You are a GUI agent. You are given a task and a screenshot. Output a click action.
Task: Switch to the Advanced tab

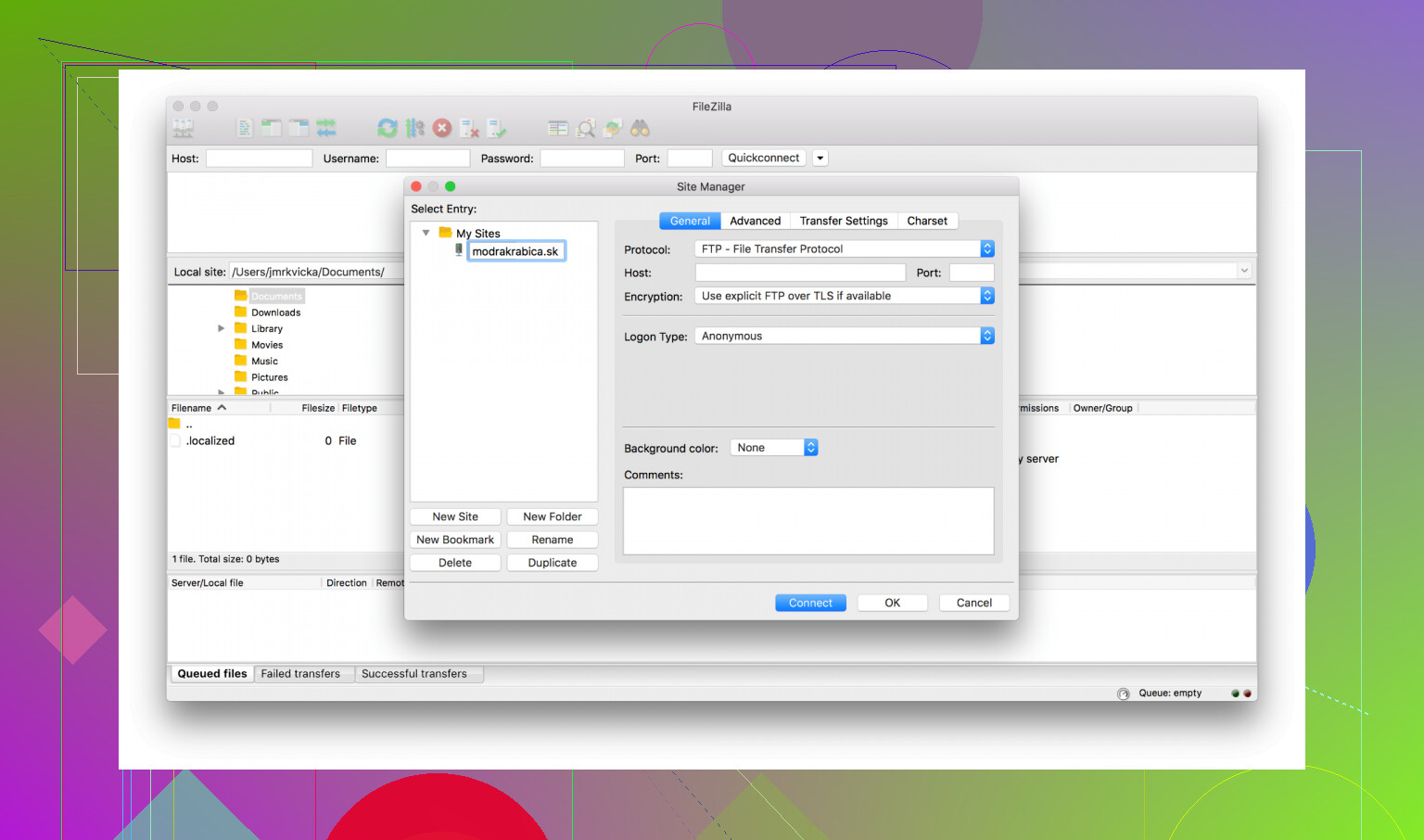pyautogui.click(x=755, y=221)
